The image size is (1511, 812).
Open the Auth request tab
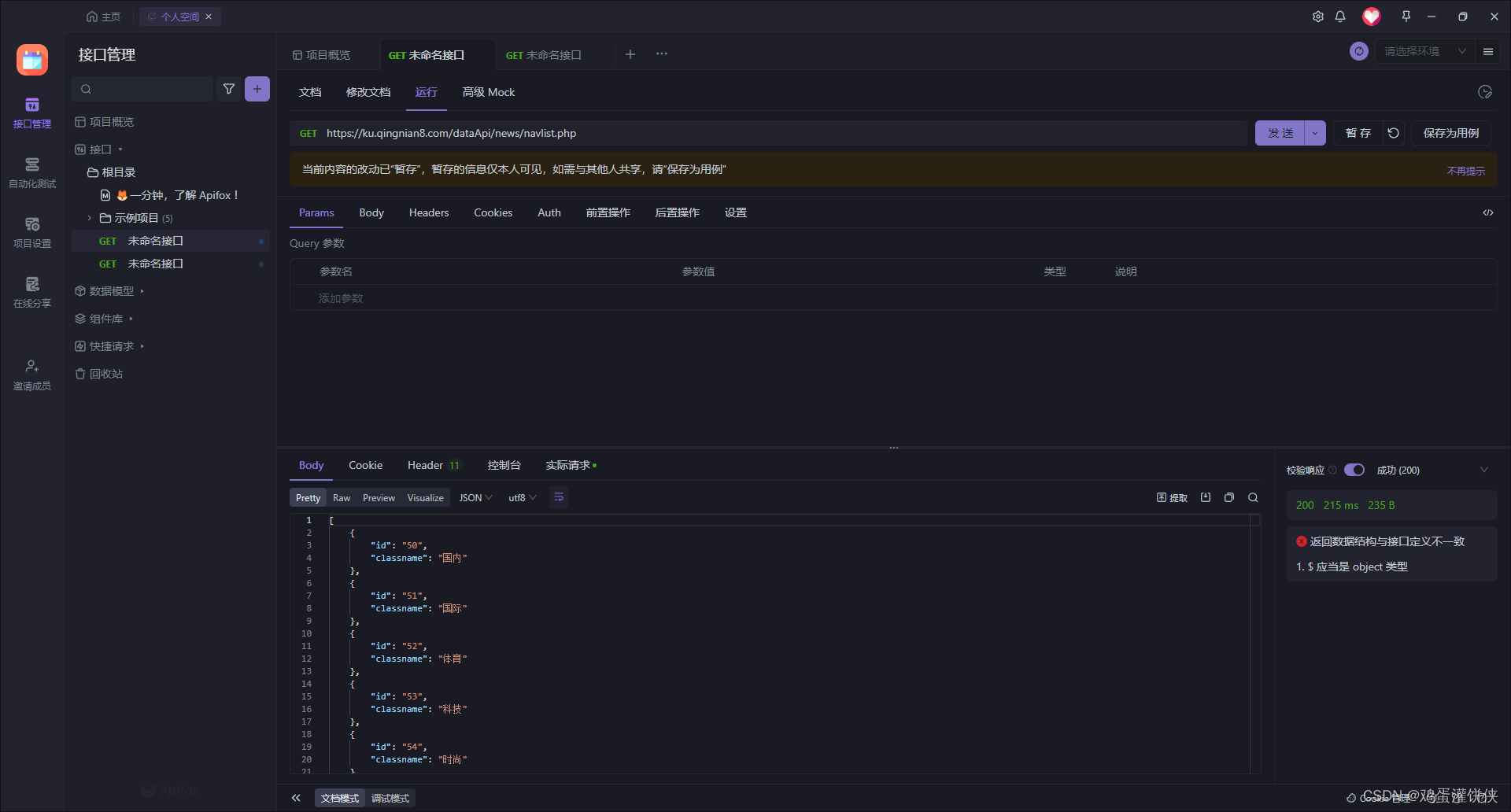[549, 212]
